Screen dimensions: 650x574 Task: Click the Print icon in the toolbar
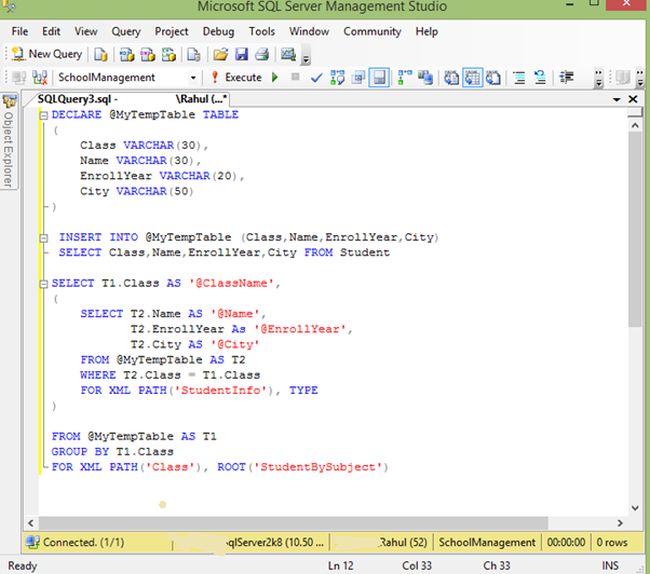[261, 54]
